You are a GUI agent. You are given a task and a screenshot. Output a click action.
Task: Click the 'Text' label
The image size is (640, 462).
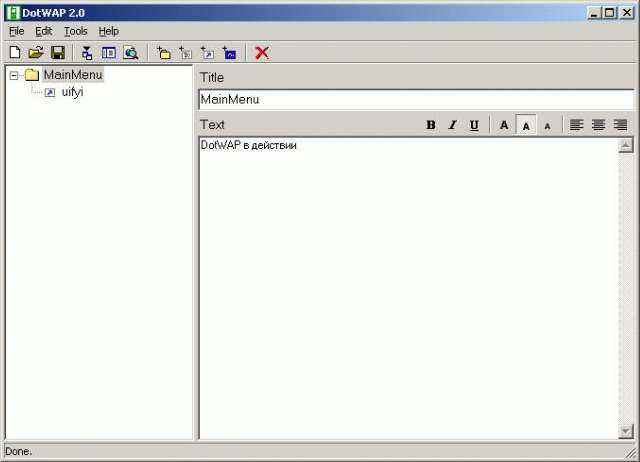tap(212, 124)
